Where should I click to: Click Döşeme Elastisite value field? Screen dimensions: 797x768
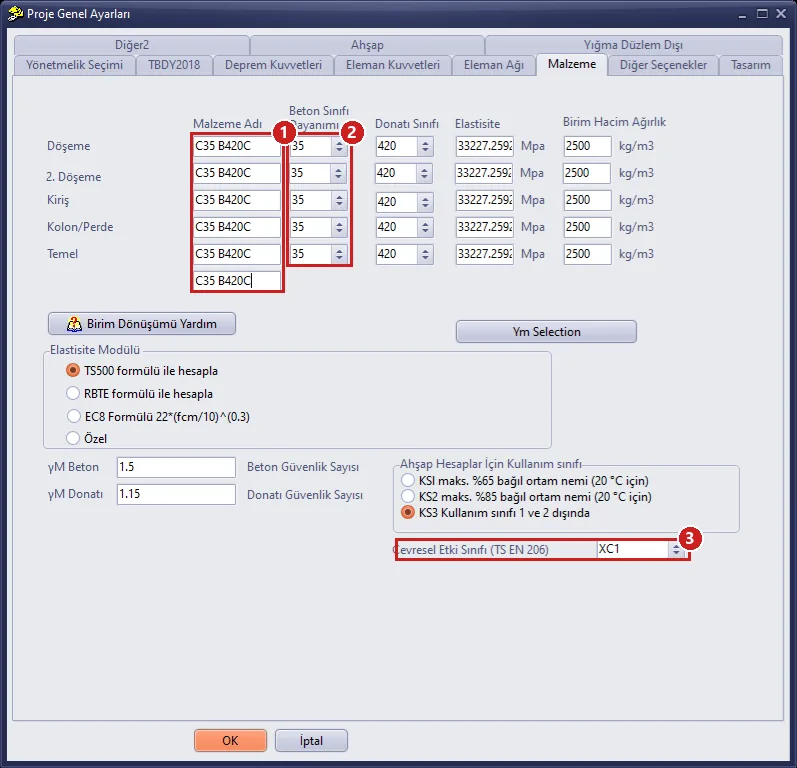pyautogui.click(x=484, y=146)
